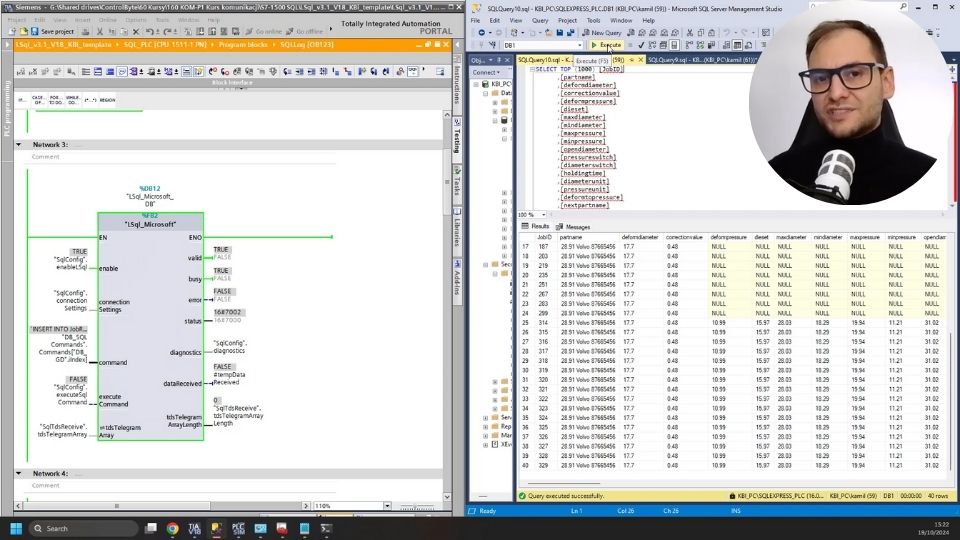Click the monitoring on/off glasses icon

coord(413,72)
